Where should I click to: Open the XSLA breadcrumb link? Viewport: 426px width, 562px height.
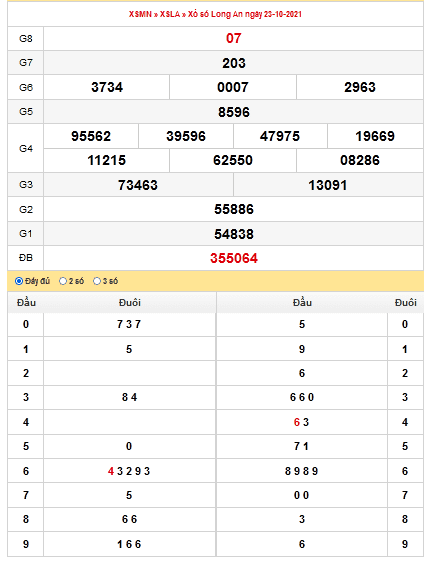tap(170, 14)
